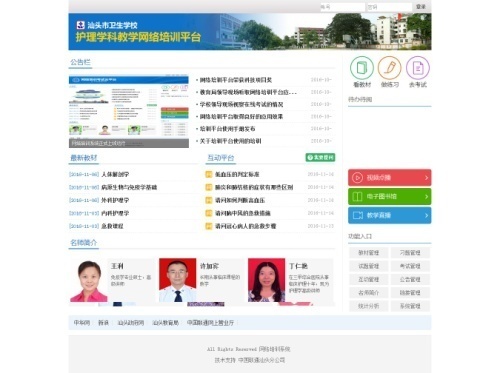Click the account input field at top
The width and height of the screenshot is (500, 373).
point(342,7)
